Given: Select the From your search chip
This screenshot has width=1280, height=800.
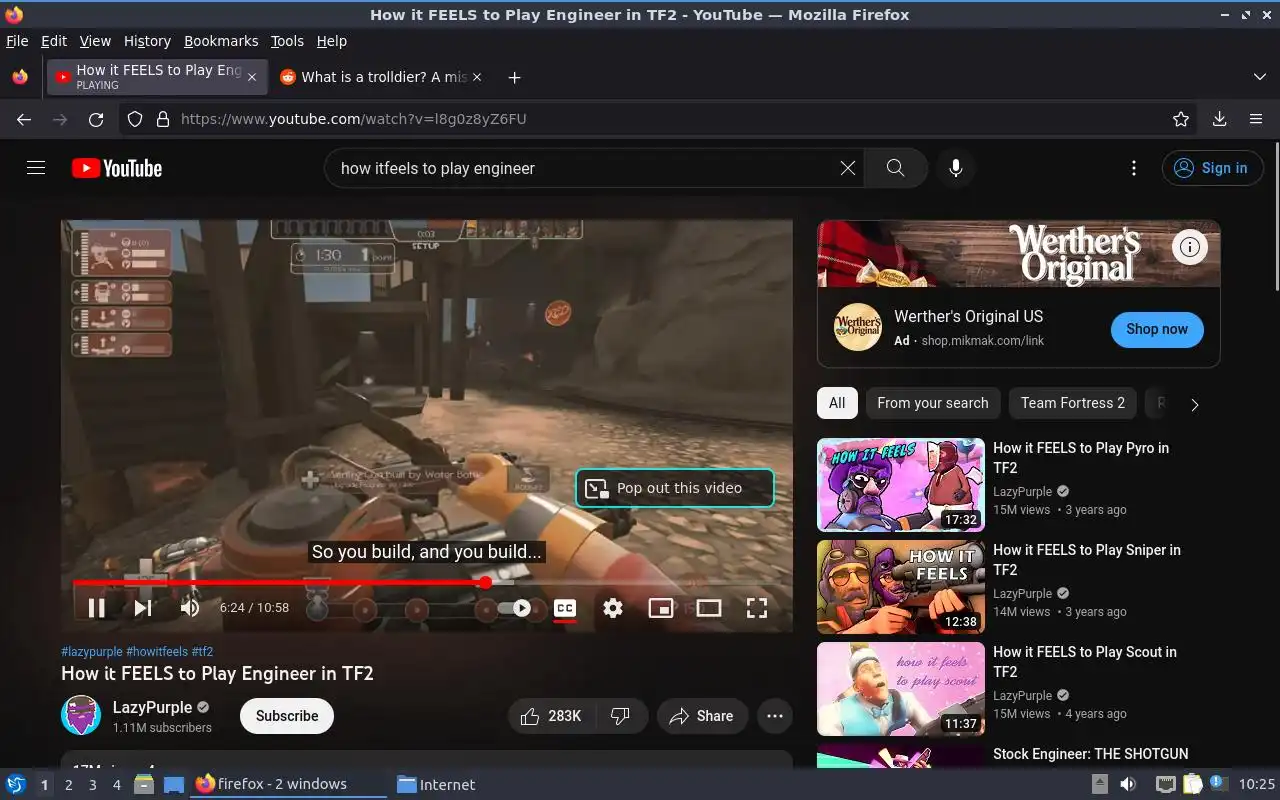Looking at the screenshot, I should (933, 403).
